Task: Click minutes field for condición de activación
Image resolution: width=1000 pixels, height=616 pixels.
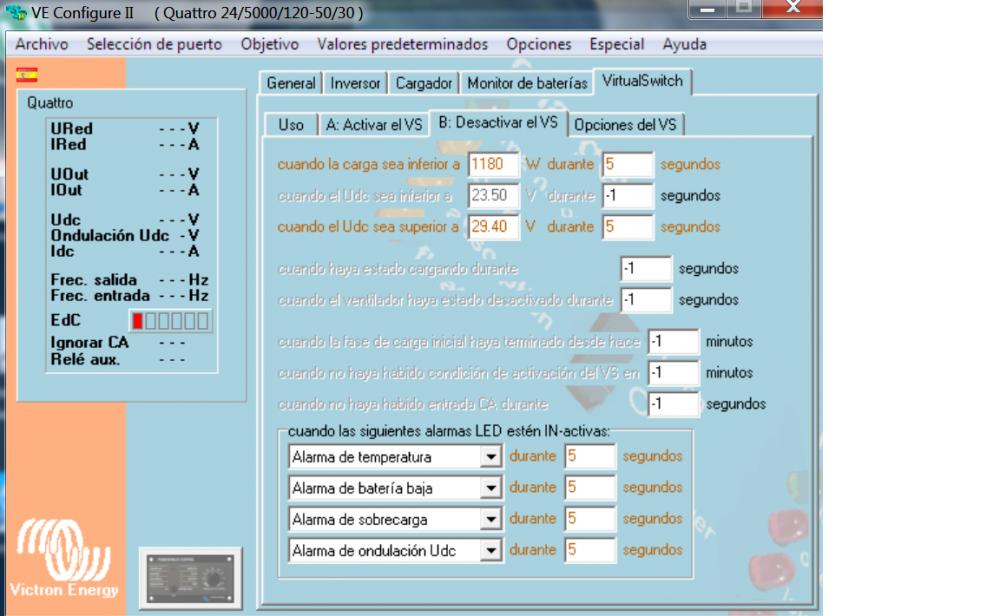Action: pyautogui.click(x=673, y=373)
